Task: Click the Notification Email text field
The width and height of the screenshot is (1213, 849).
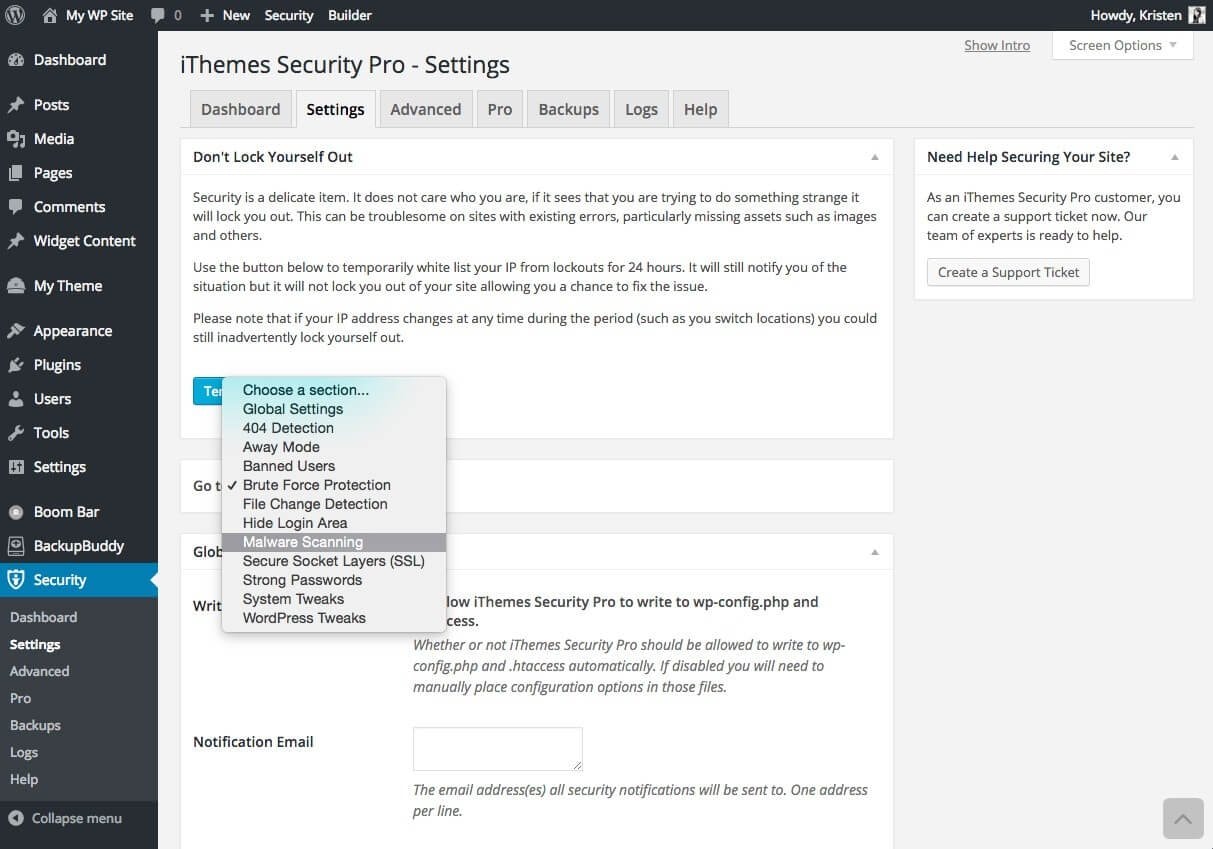Action: point(498,749)
